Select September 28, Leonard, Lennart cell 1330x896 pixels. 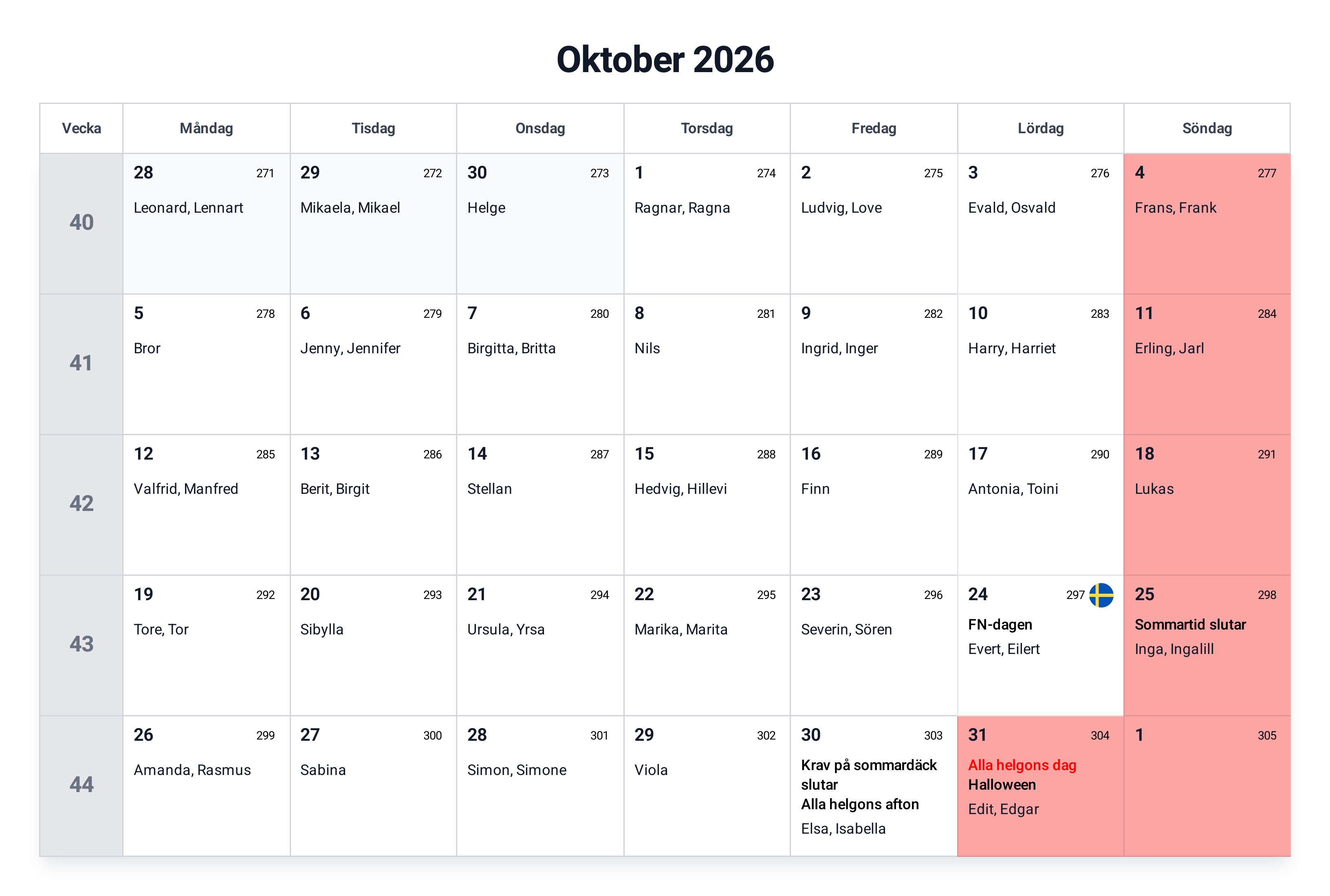(206, 223)
